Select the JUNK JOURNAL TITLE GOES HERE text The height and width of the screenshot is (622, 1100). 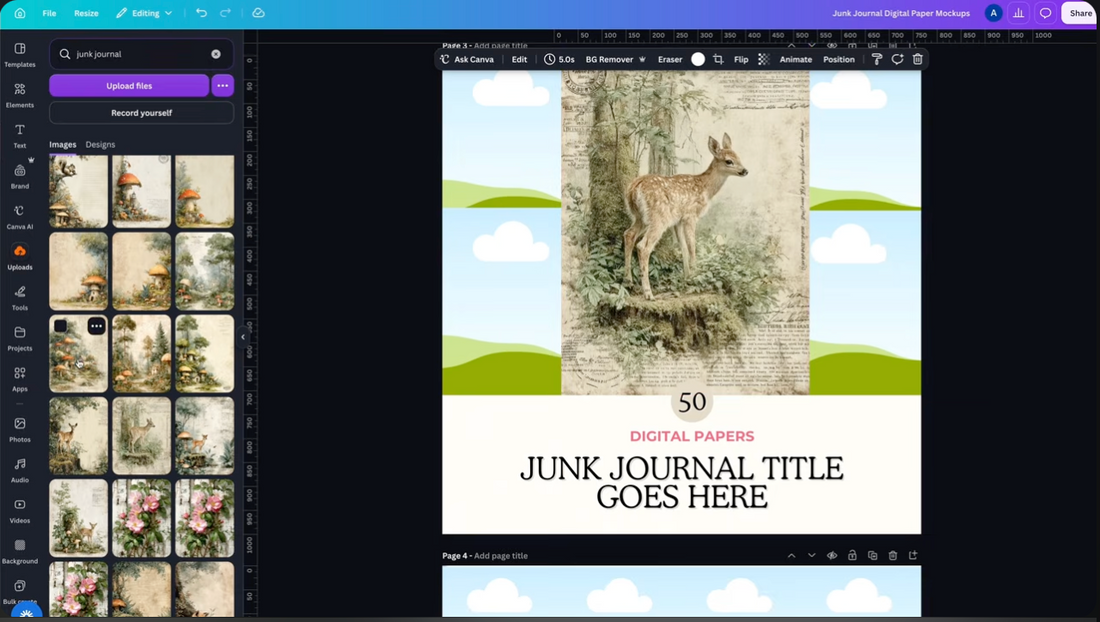[x=682, y=482]
